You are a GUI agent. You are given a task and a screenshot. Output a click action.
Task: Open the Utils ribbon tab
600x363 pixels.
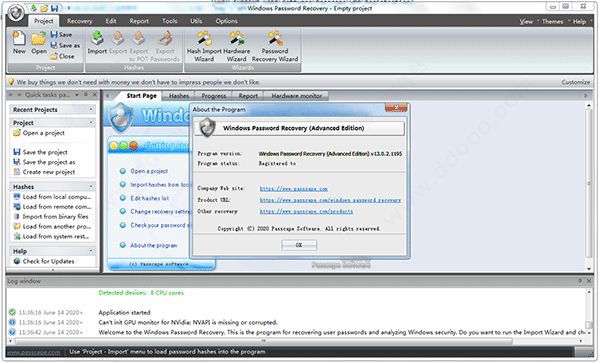(196, 21)
